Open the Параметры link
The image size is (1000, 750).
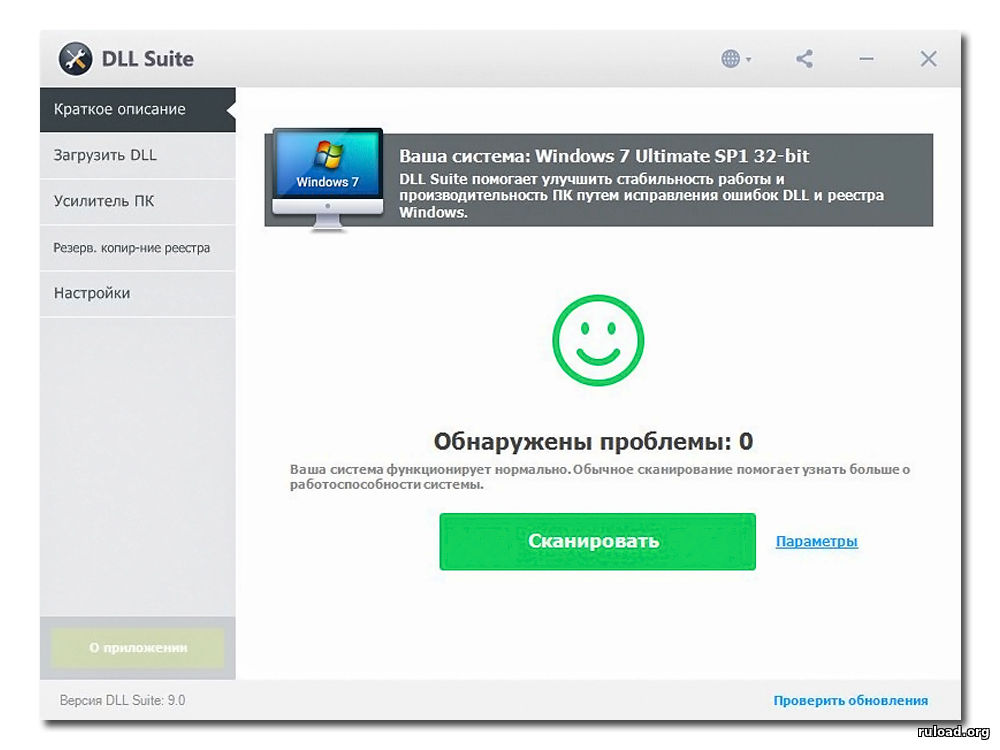pos(816,541)
